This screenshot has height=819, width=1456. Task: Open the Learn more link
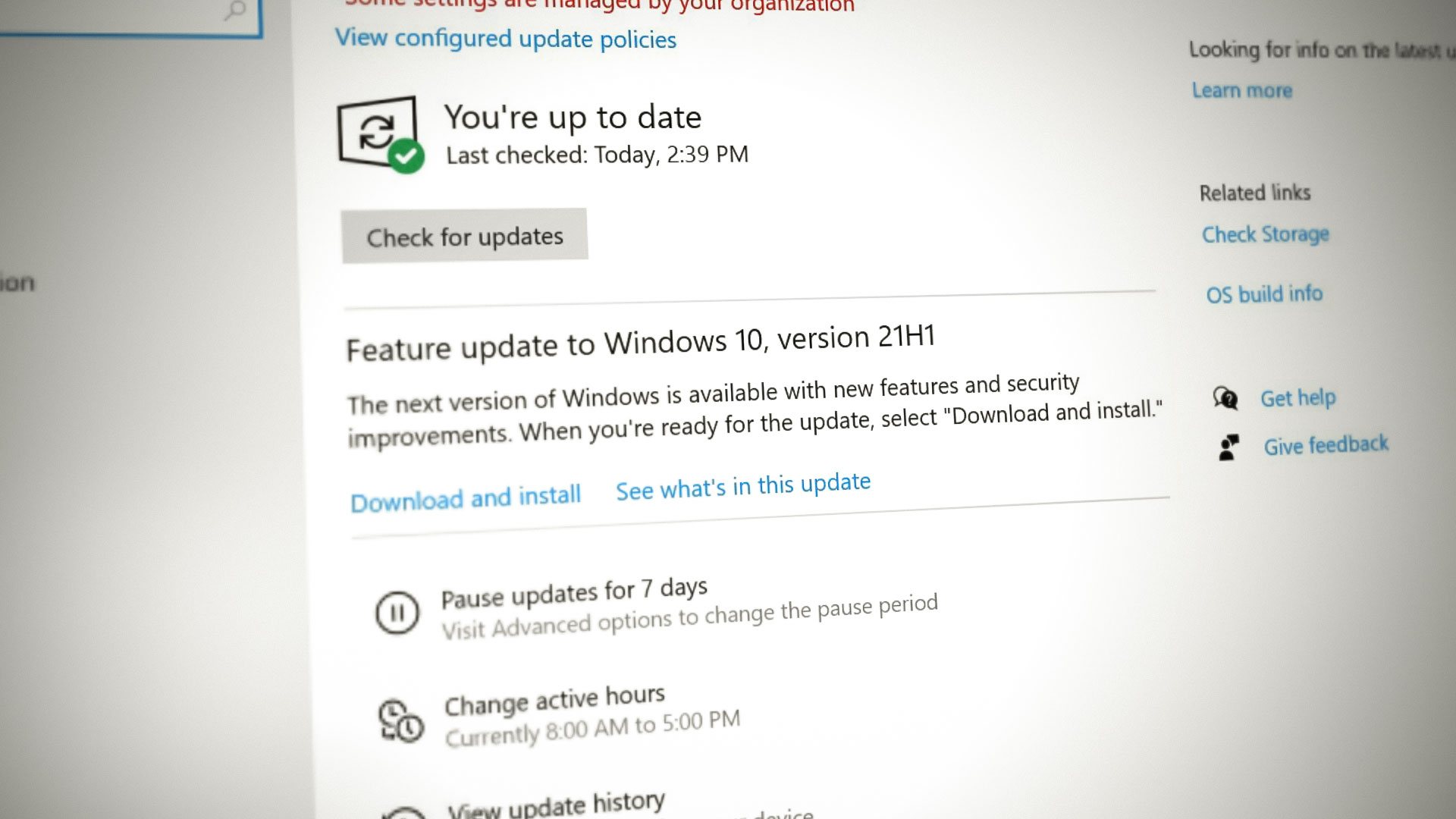(x=1241, y=91)
